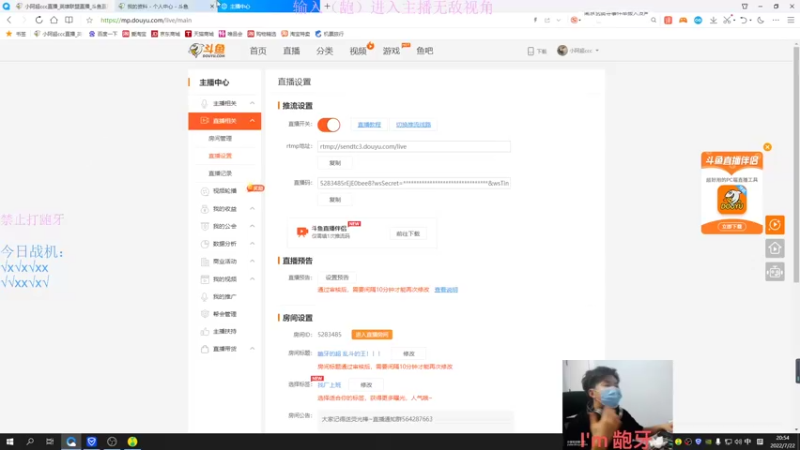Click the browser refresh icon
800x450 pixels.
(39, 20)
